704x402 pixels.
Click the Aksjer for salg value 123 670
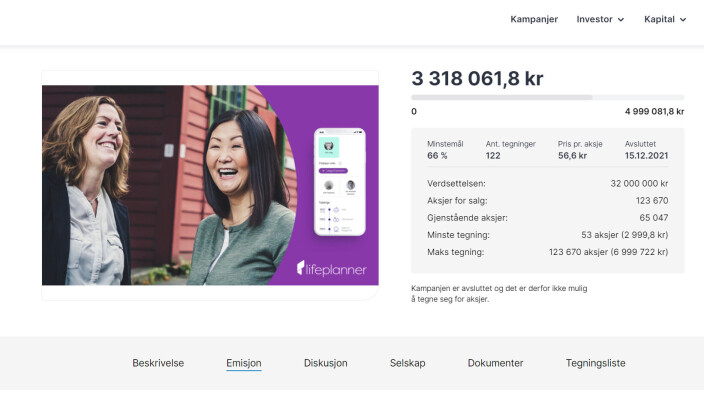click(x=652, y=200)
